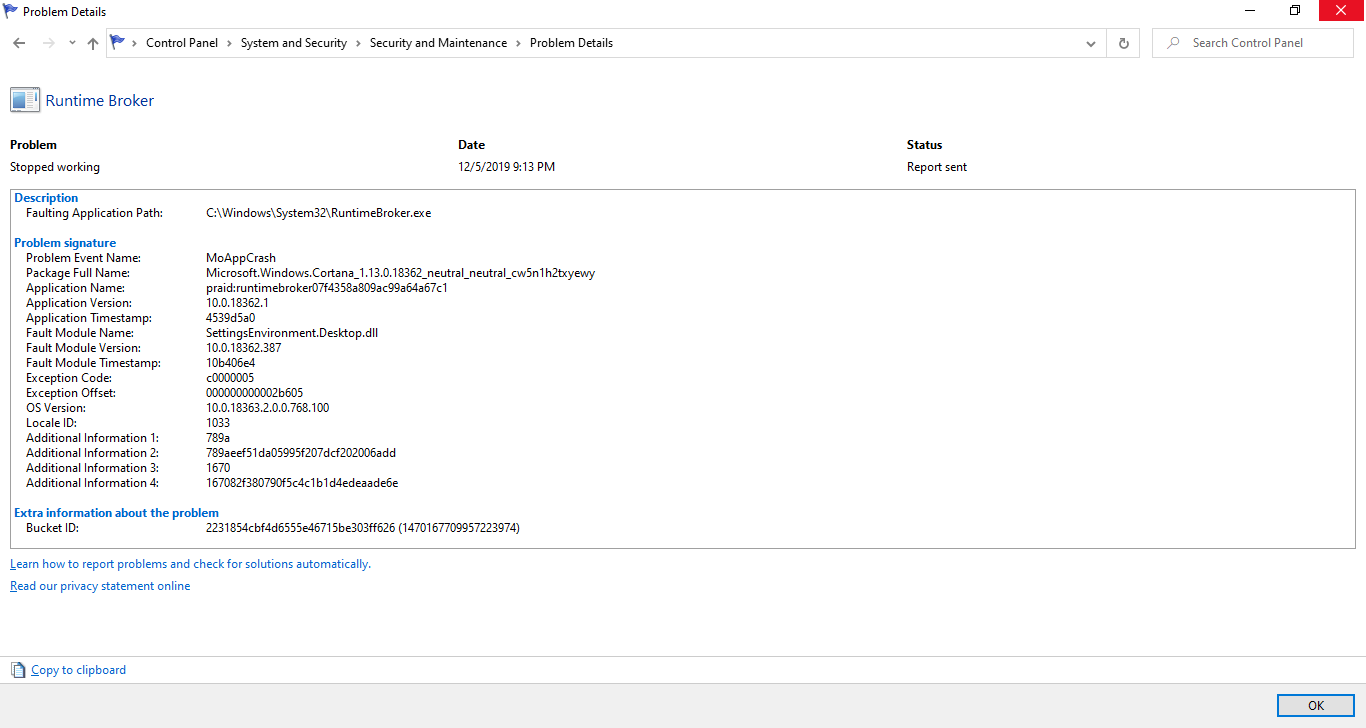Image resolution: width=1366 pixels, height=728 pixels.
Task: Open System and Security breadcrumb
Action: point(294,43)
